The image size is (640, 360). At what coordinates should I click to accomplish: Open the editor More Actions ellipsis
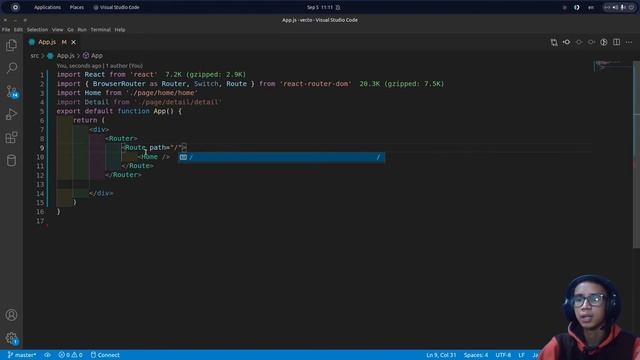[x=629, y=42]
